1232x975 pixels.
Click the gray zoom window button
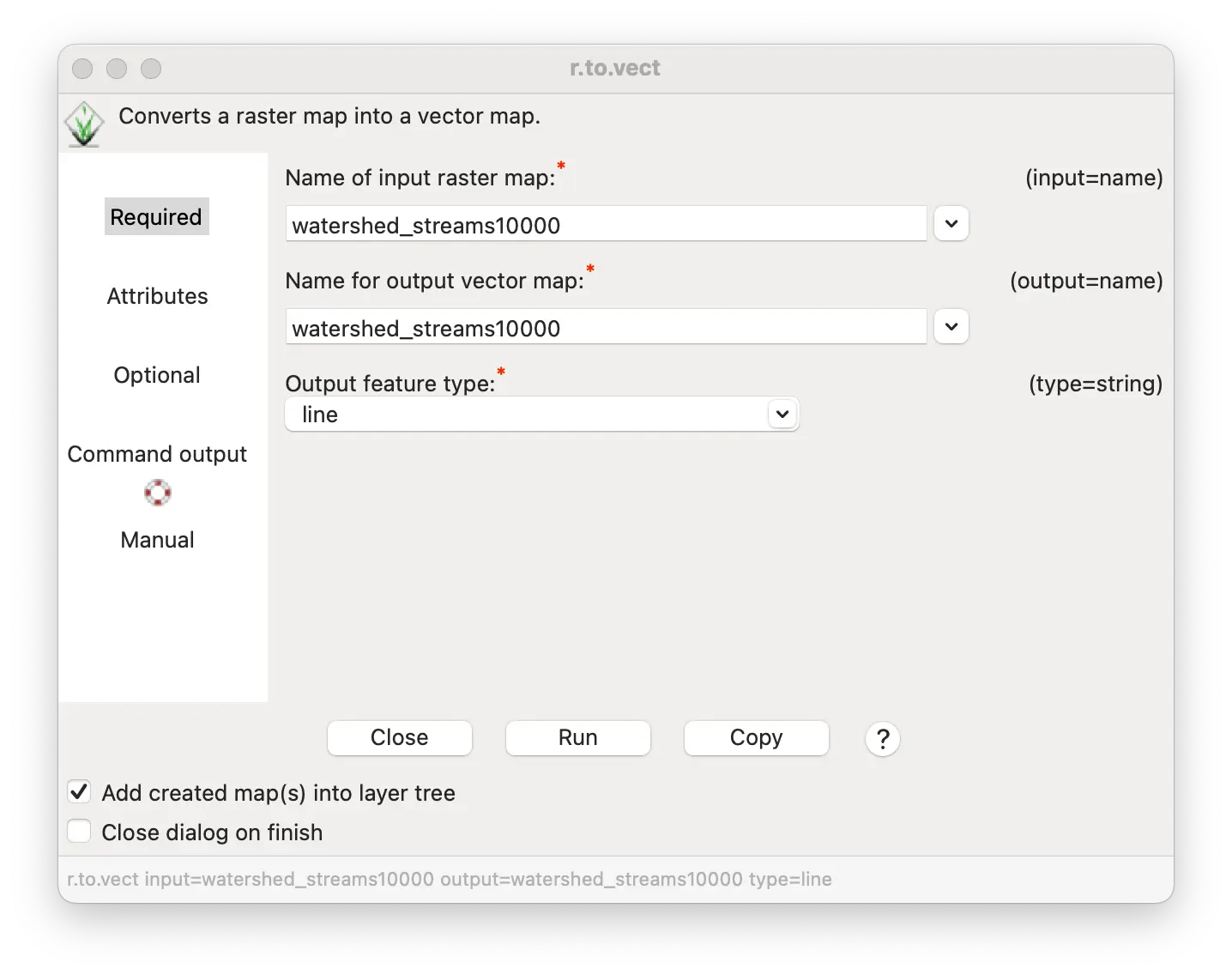(151, 69)
